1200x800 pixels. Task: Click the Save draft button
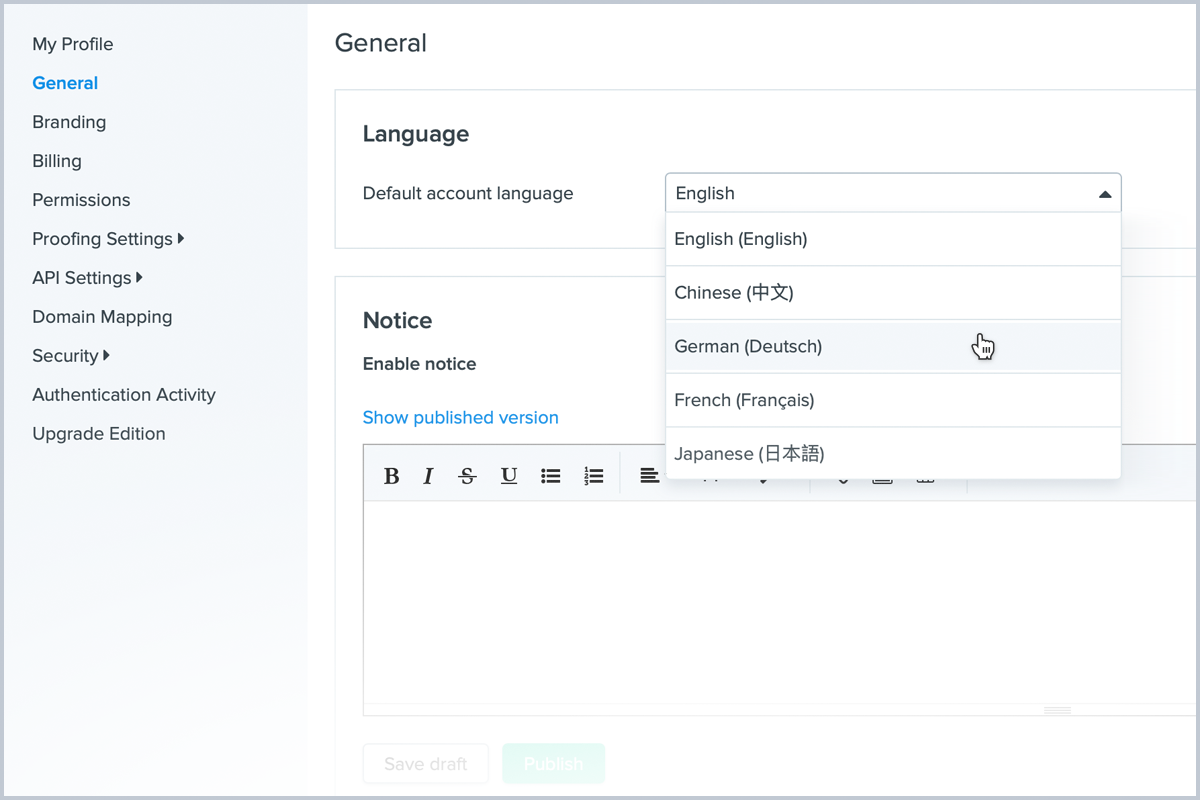click(x=425, y=764)
